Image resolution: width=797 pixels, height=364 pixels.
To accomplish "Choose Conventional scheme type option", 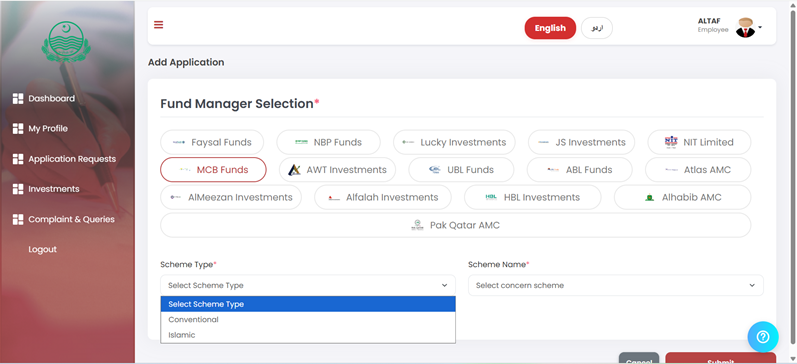I will coord(308,320).
